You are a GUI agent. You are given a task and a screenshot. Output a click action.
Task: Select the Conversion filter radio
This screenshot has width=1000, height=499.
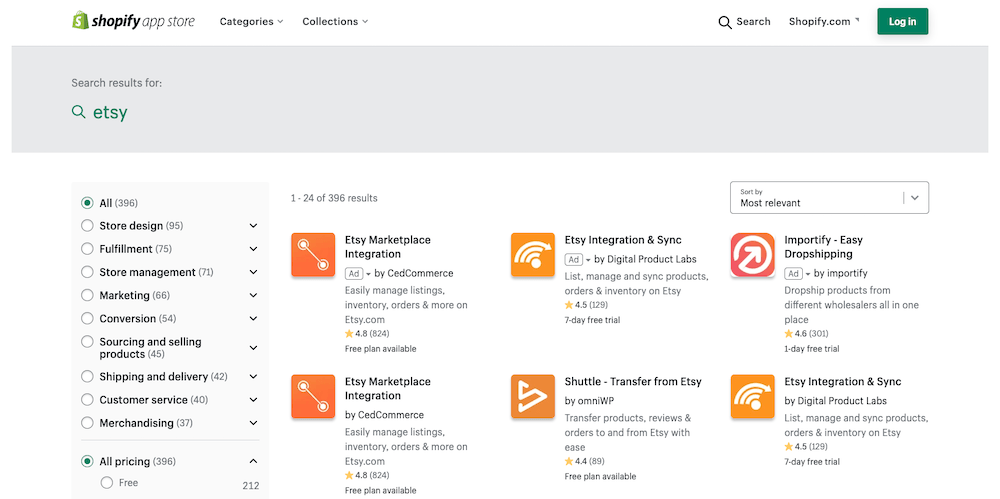click(x=87, y=318)
